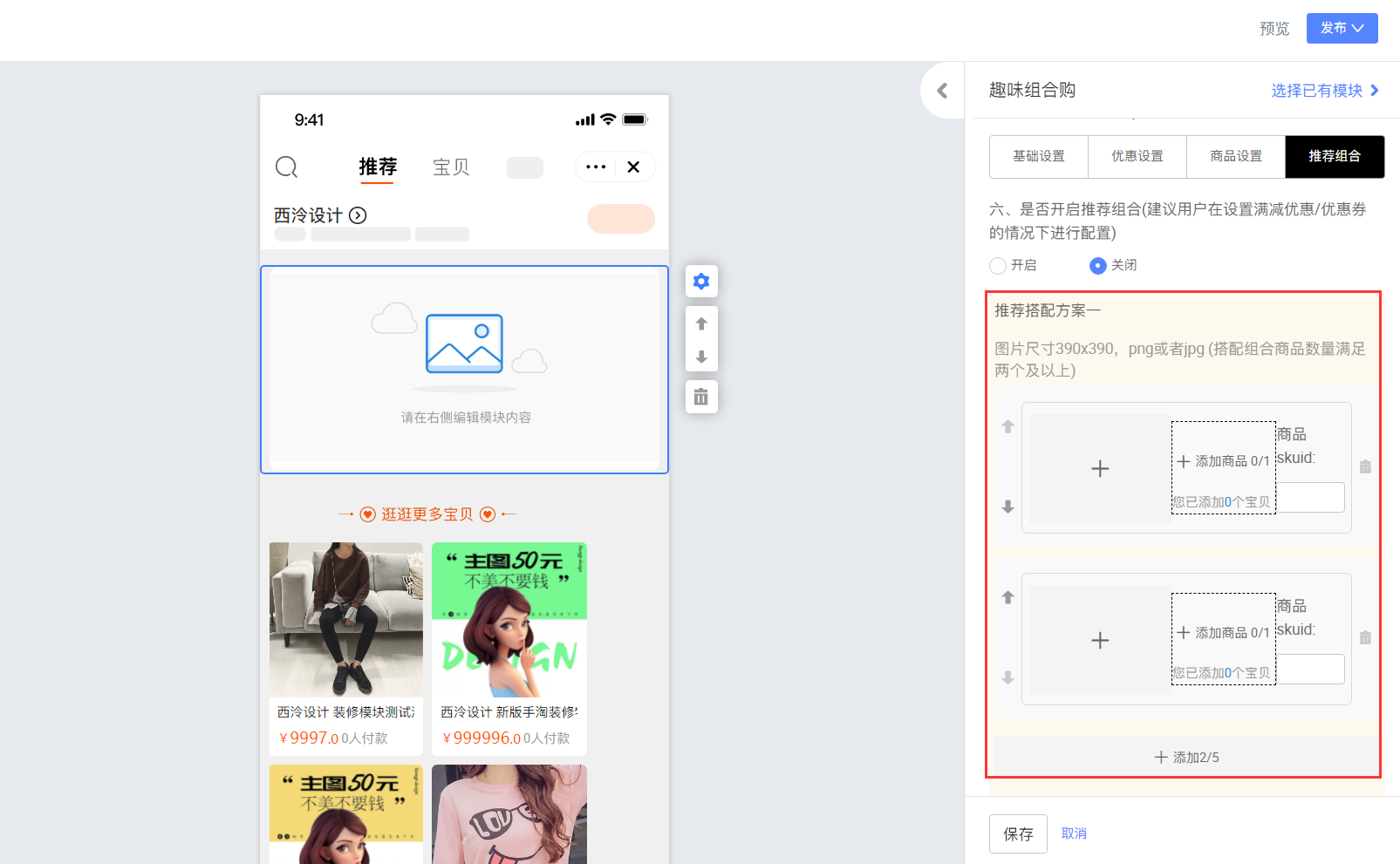Select the 推荐 tab in phone preview
Viewport: 1400px width, 864px height.
pos(378,167)
